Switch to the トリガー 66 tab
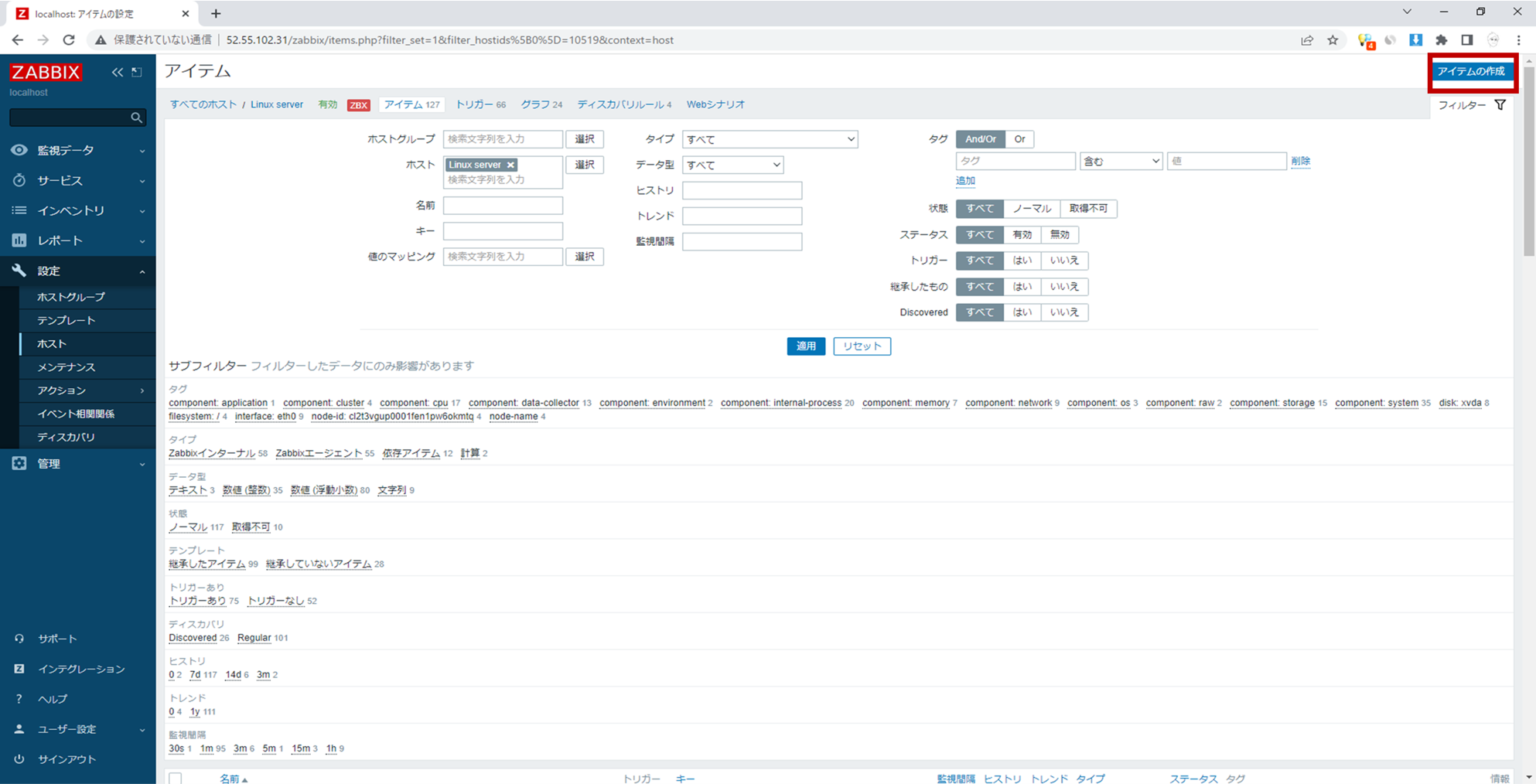The image size is (1536, 784). tap(480, 104)
